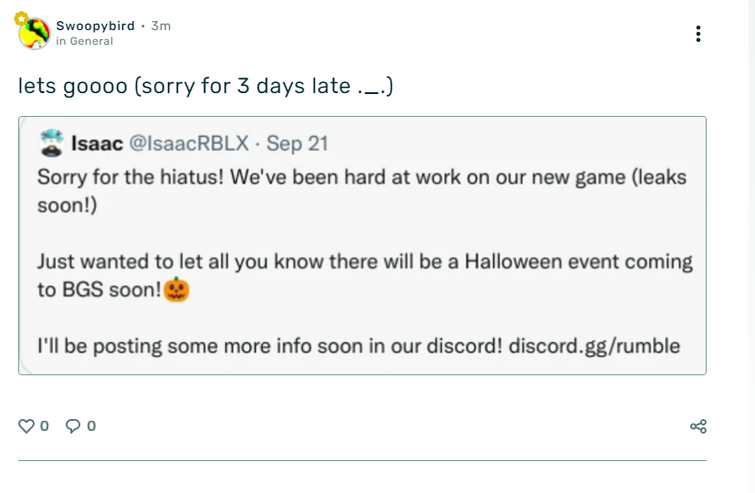Click the comment count number
Viewport: 755px width, 493px height.
tap(91, 426)
